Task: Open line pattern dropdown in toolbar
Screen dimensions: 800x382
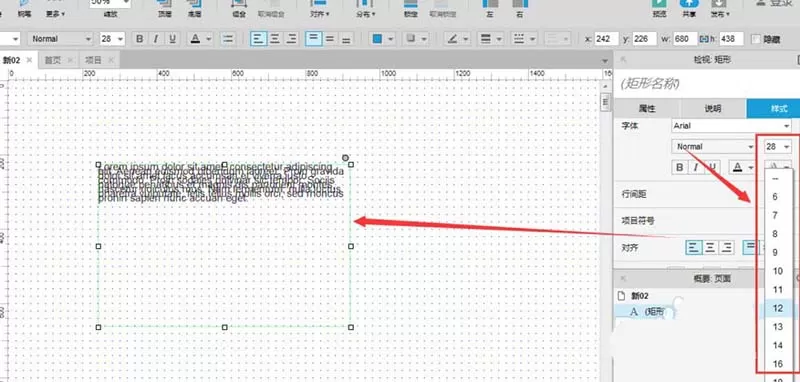Action: coord(524,39)
